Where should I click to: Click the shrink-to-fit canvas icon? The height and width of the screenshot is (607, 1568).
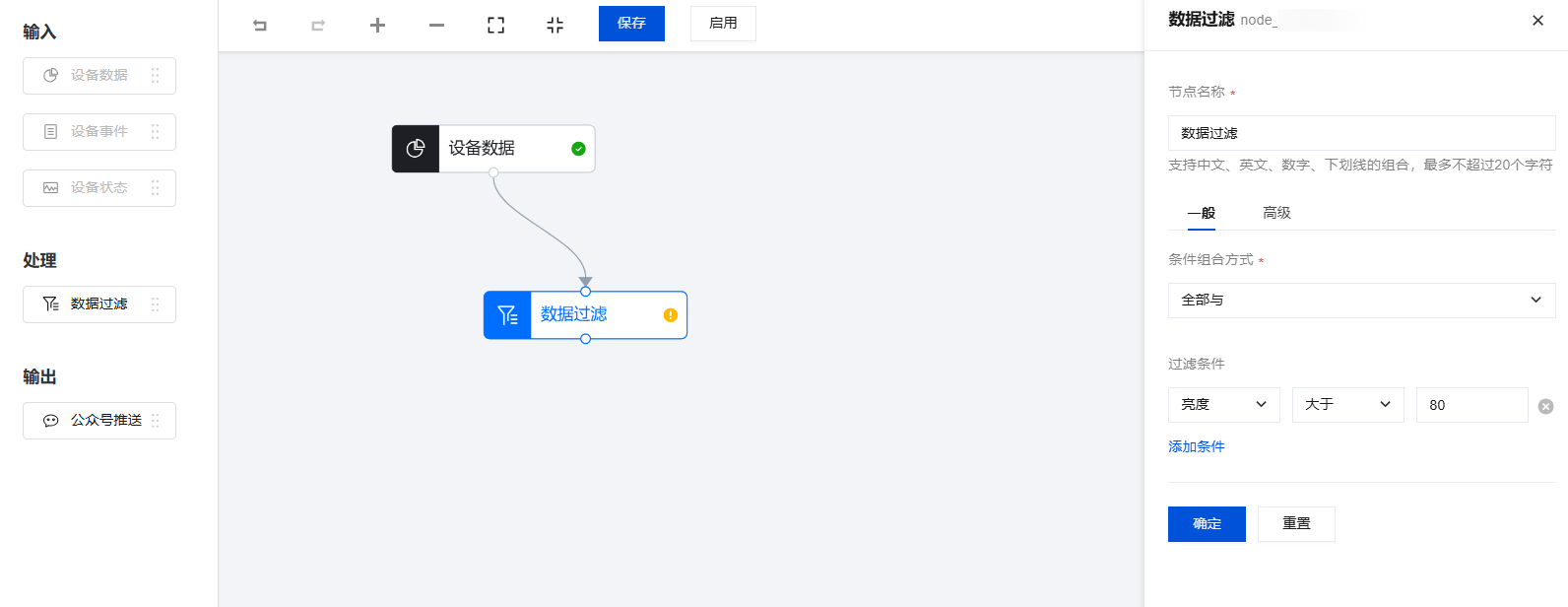(555, 26)
